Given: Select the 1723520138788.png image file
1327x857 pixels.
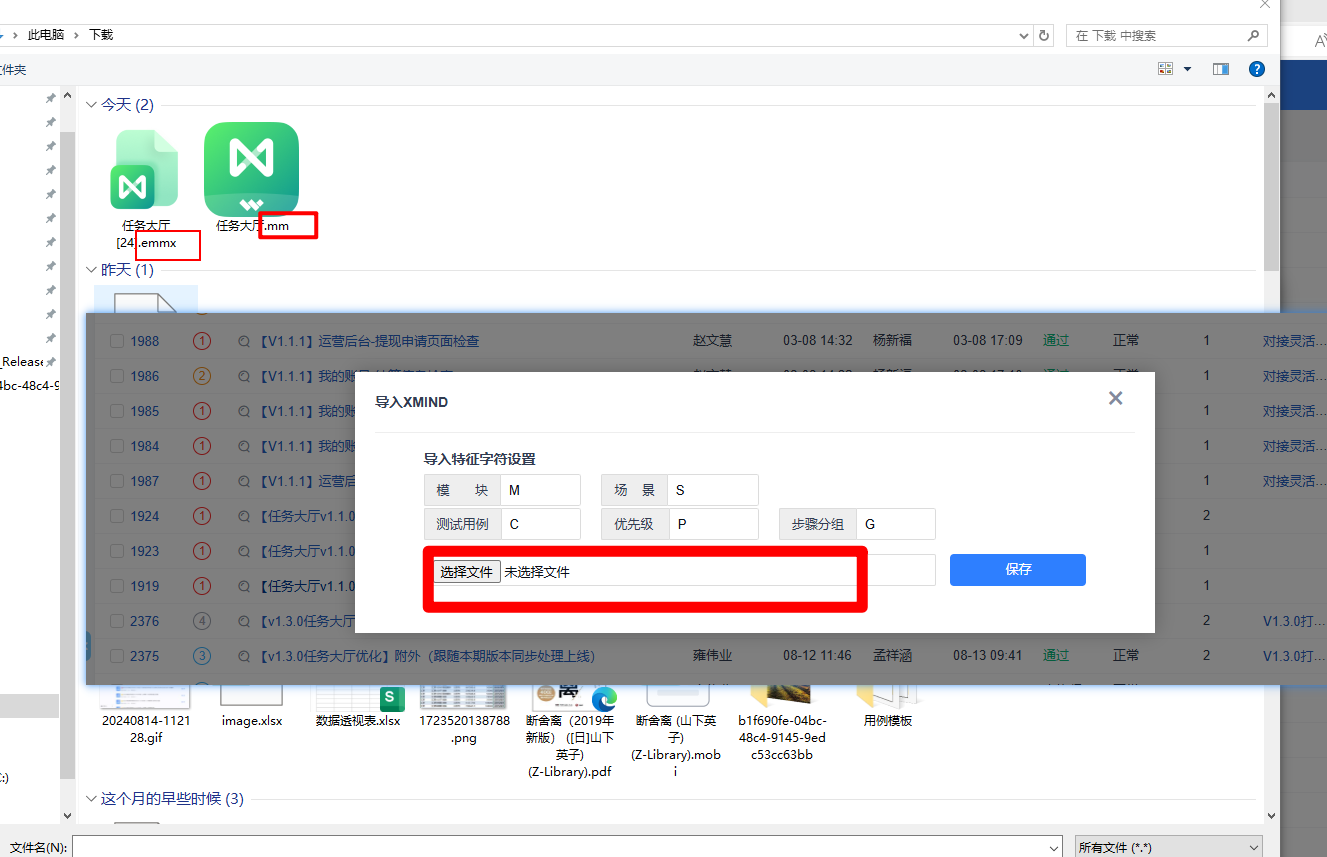Looking at the screenshot, I should tap(464, 728).
